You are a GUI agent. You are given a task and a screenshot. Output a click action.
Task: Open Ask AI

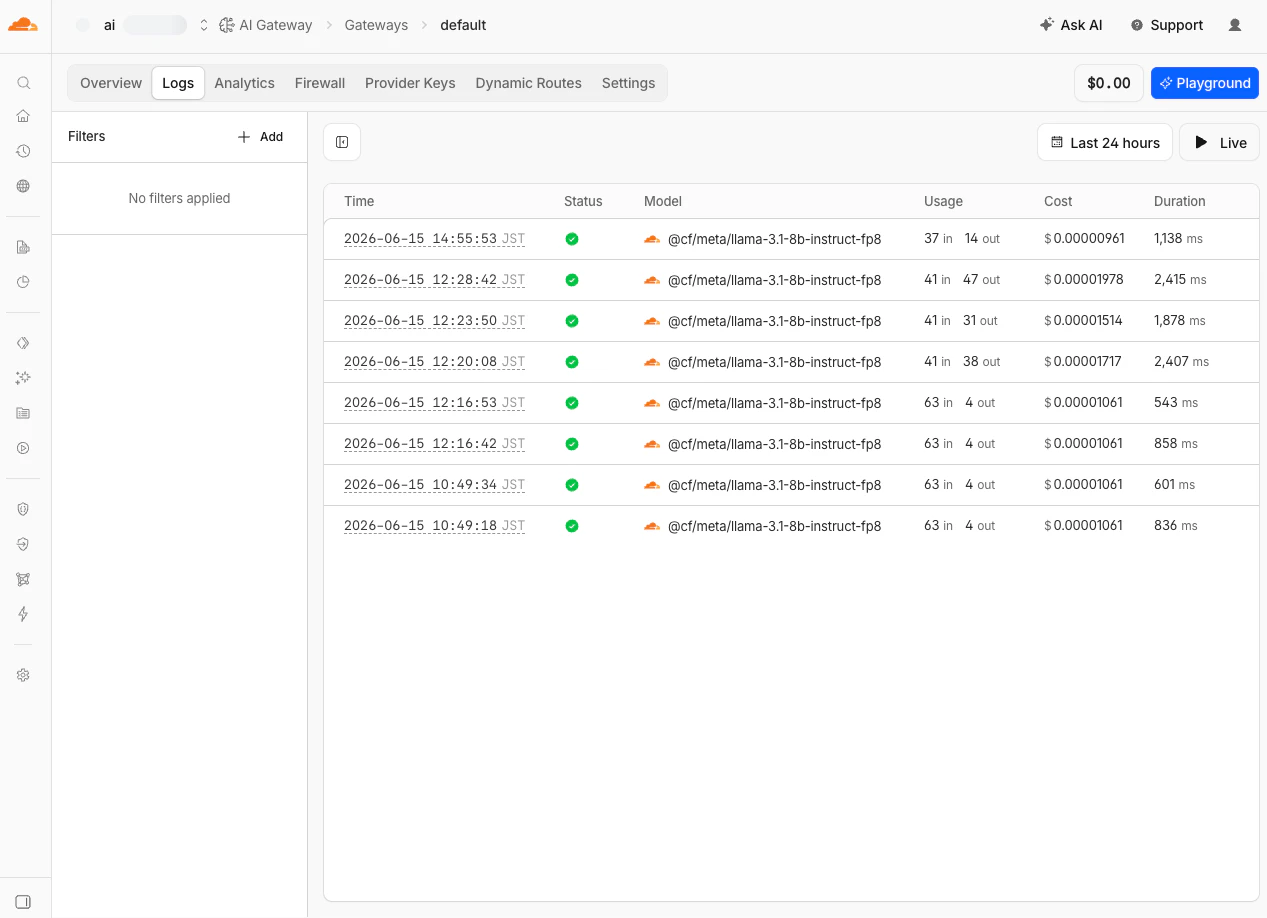point(1071,25)
